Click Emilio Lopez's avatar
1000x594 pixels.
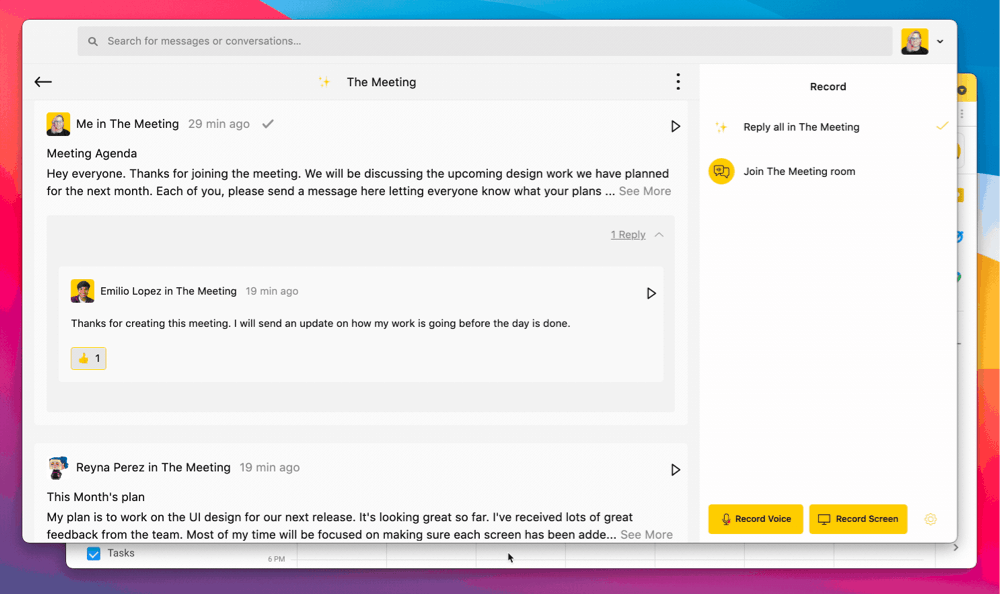tap(82, 291)
